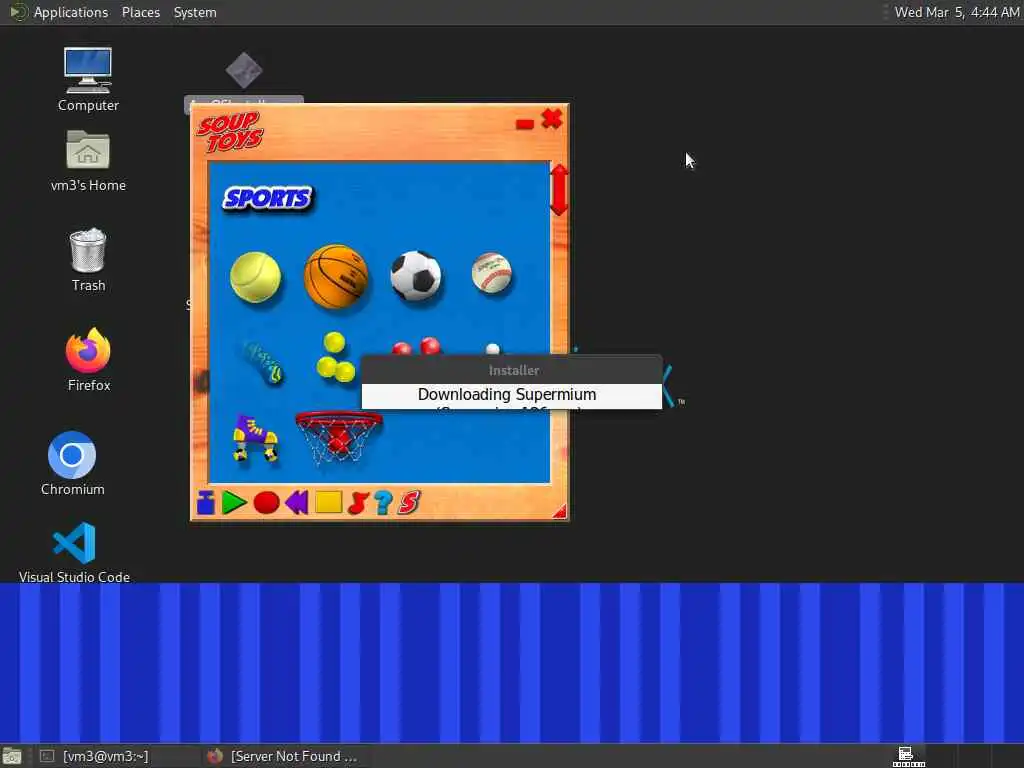
Task: Select the soccer ball toy
Action: click(416, 276)
